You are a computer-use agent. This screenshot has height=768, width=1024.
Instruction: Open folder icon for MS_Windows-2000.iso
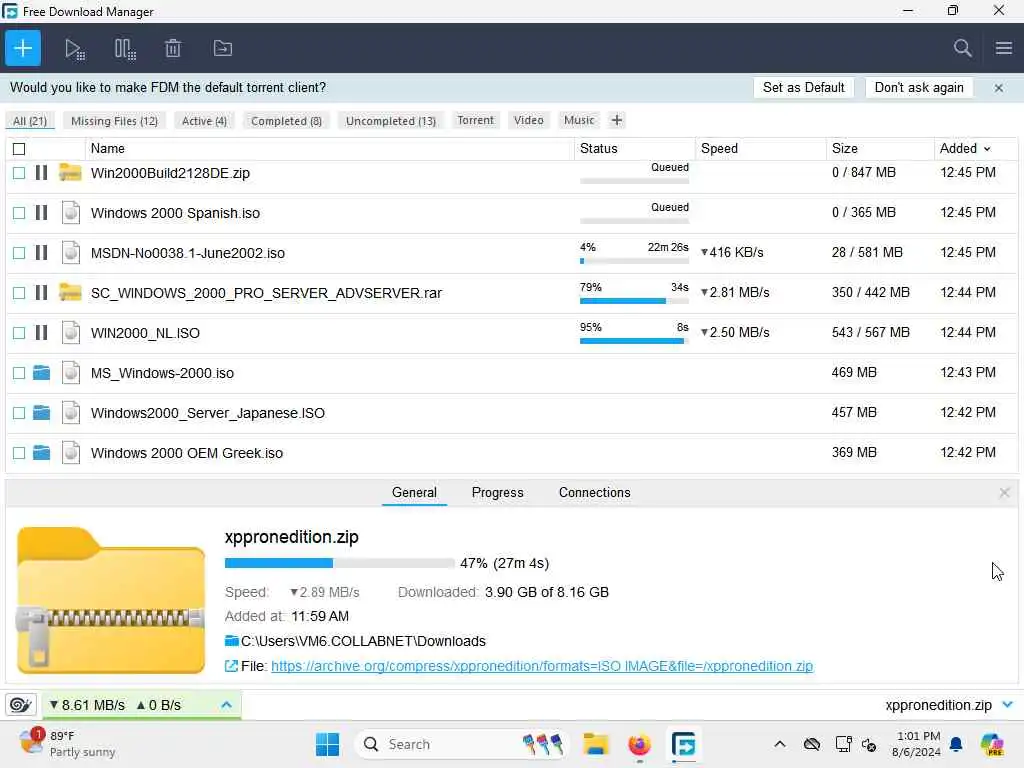coord(41,373)
